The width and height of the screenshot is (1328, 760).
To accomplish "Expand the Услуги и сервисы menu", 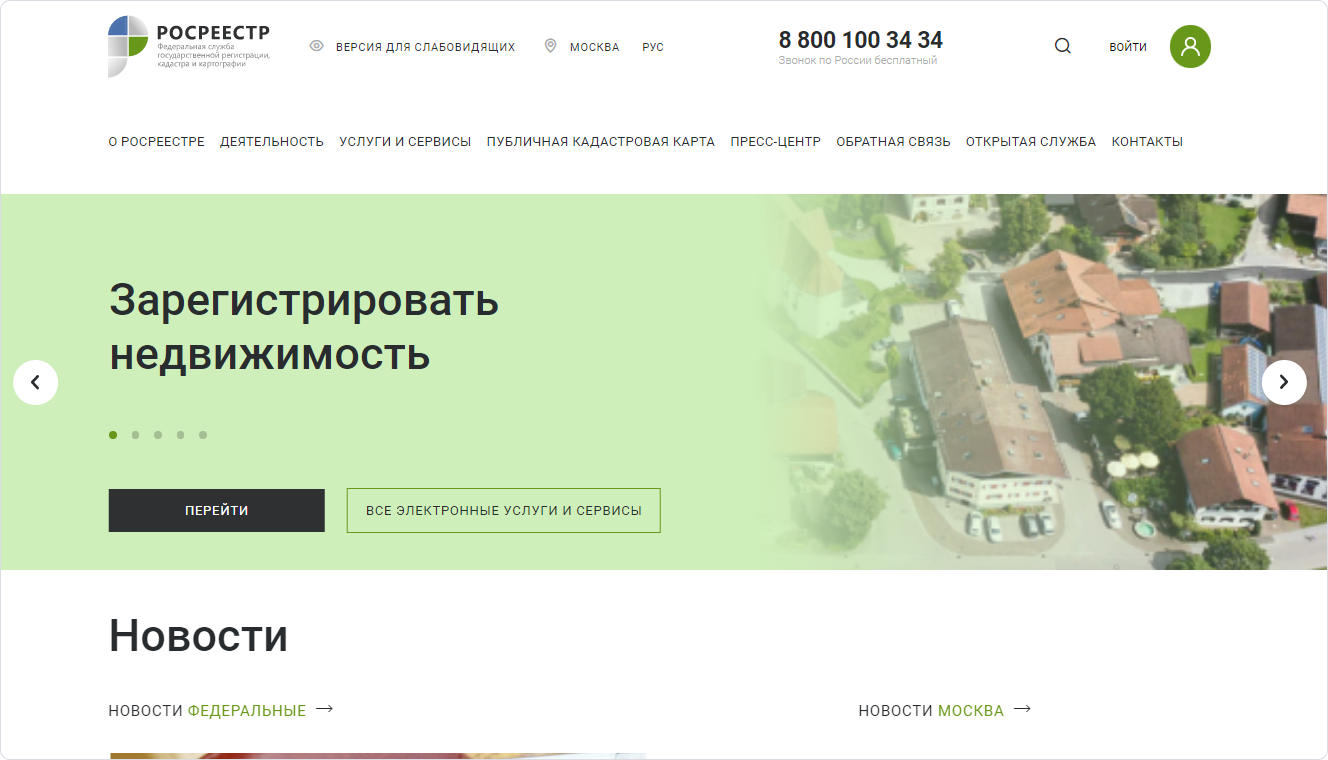I will click(x=405, y=142).
